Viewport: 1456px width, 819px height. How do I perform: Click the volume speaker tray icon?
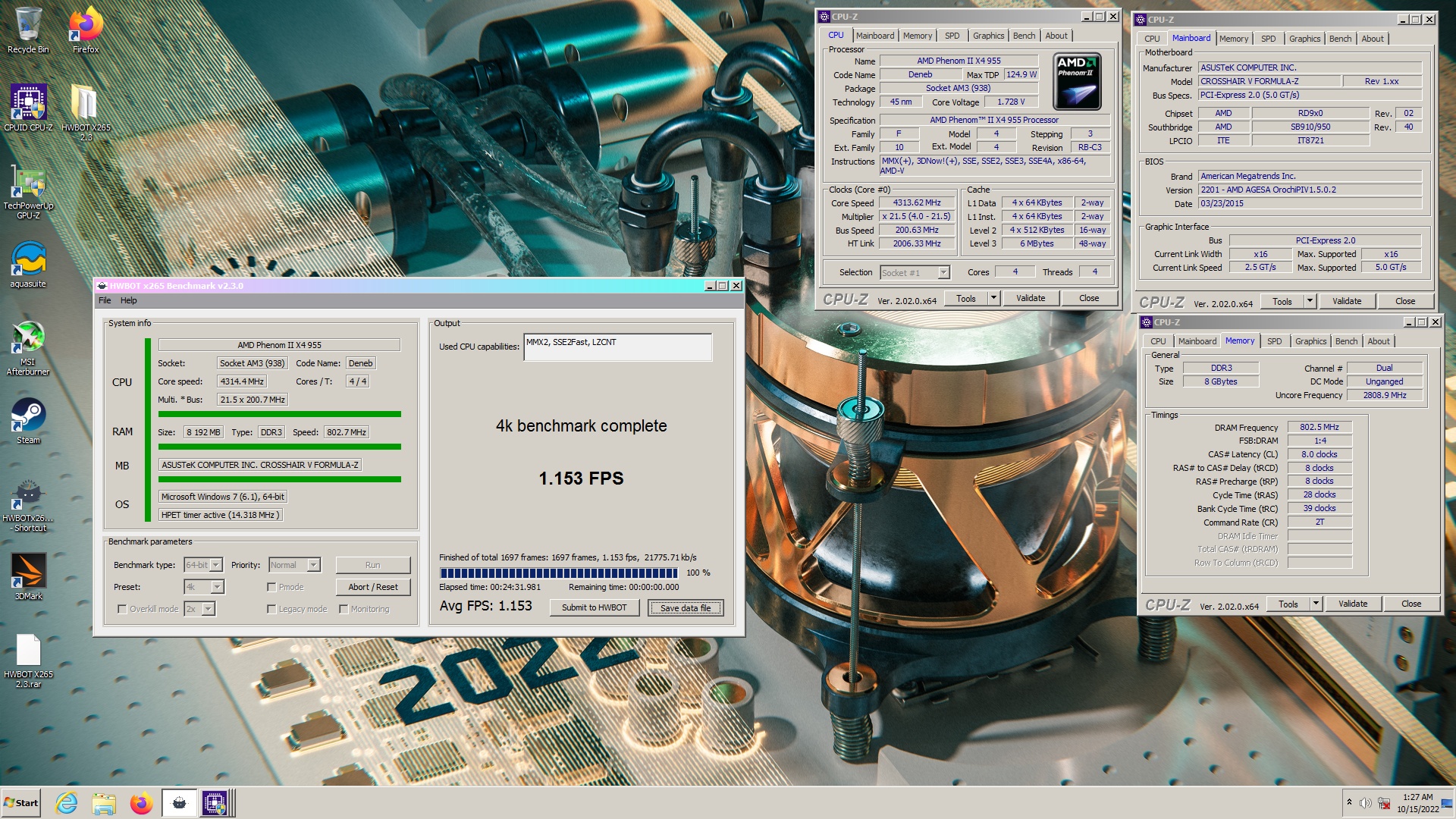pyautogui.click(x=1365, y=803)
